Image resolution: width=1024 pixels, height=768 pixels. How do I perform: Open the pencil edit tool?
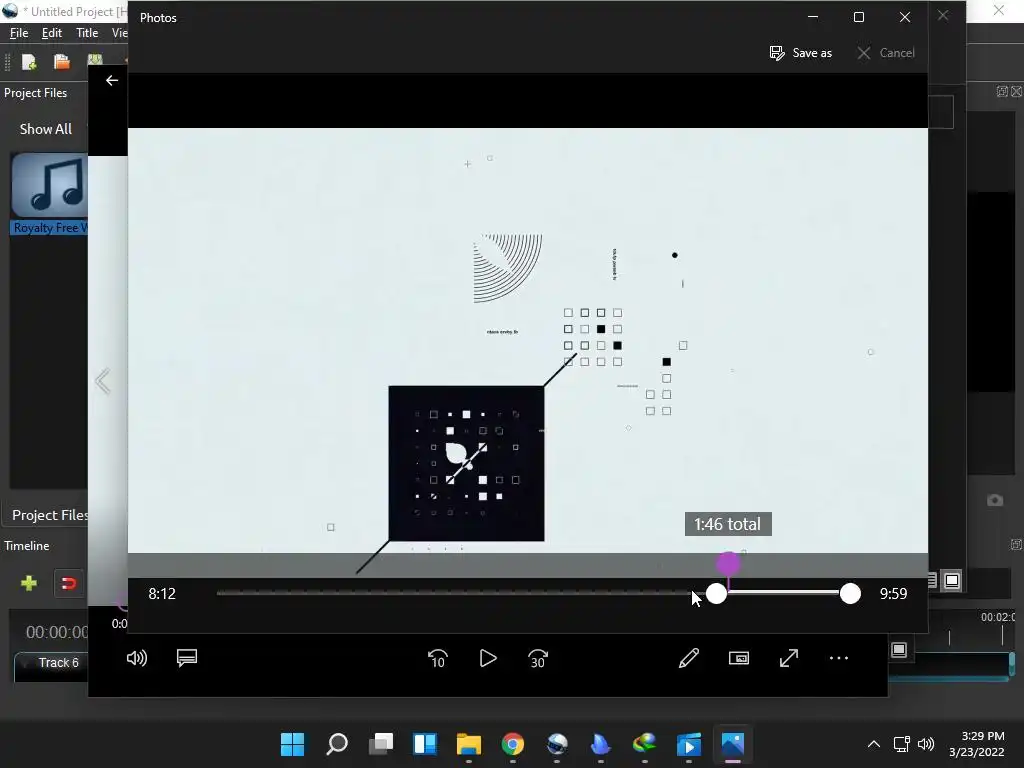[x=689, y=658]
